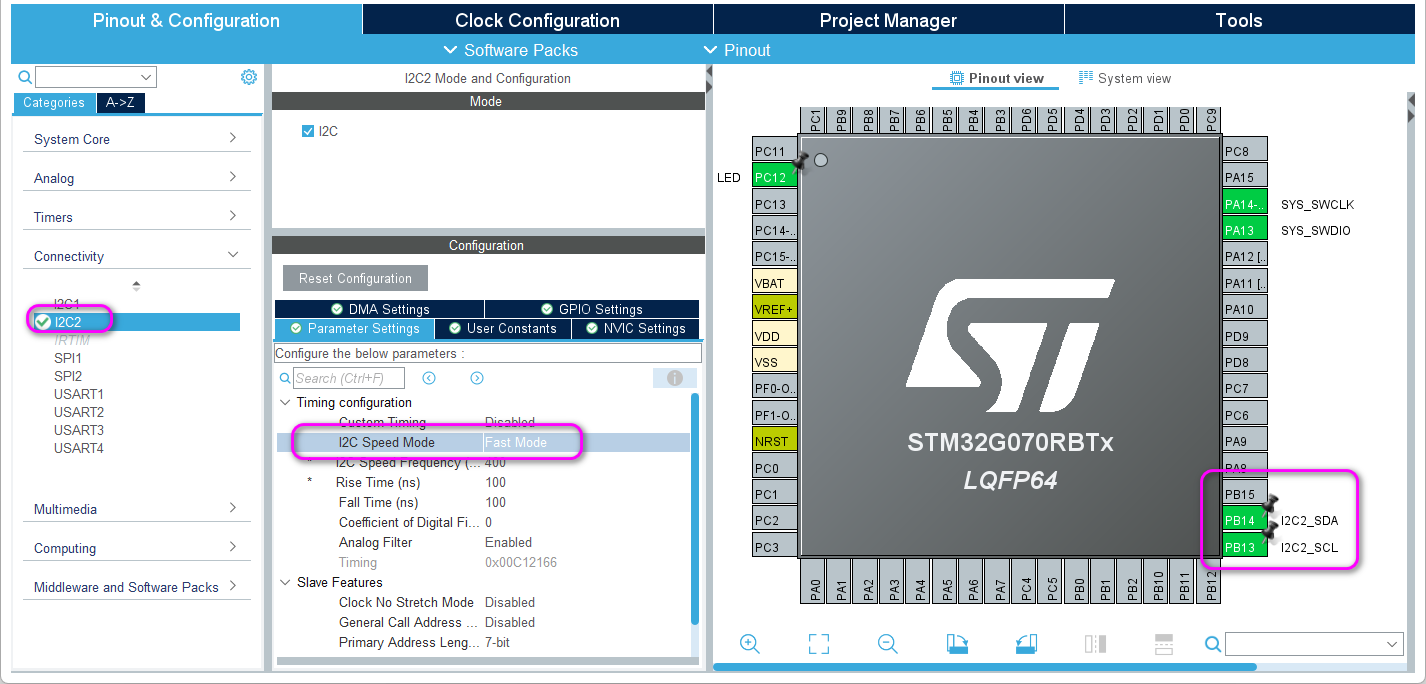Open the DMA Settings tab

380,309
